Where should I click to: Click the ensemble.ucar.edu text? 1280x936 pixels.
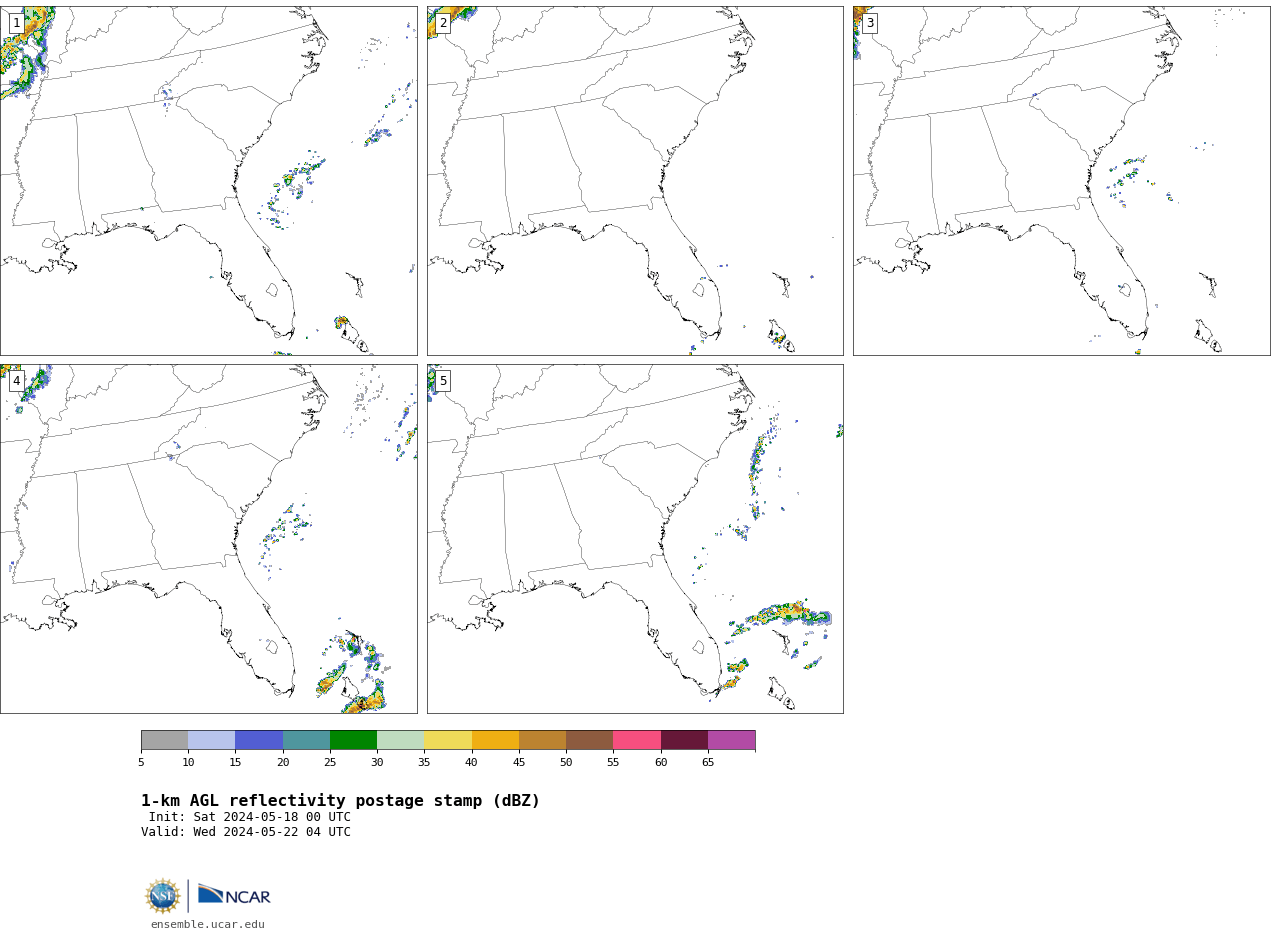pyautogui.click(x=208, y=925)
